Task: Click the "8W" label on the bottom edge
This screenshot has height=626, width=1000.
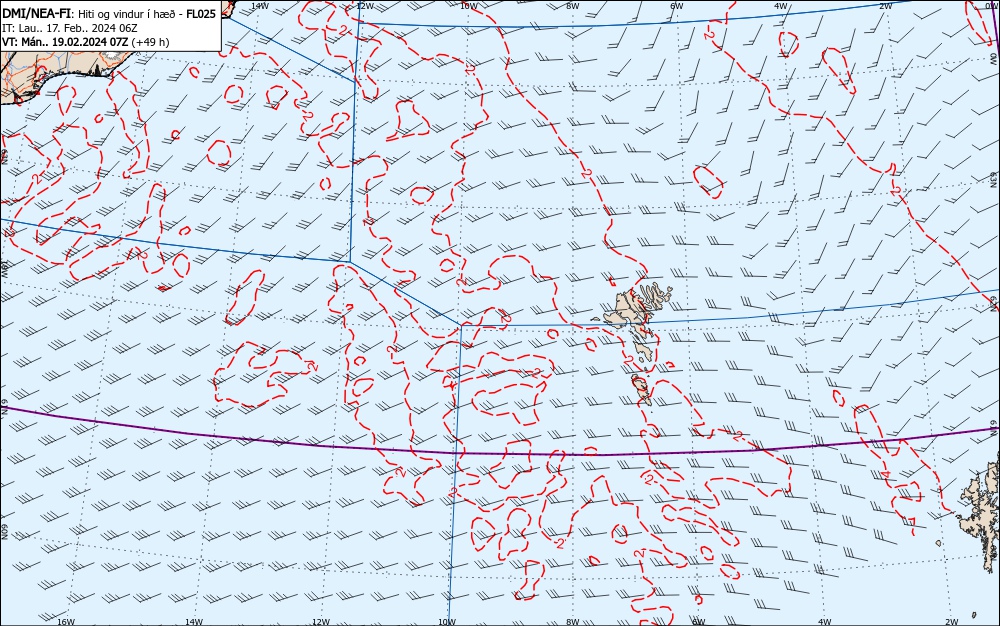Action: pos(573,622)
